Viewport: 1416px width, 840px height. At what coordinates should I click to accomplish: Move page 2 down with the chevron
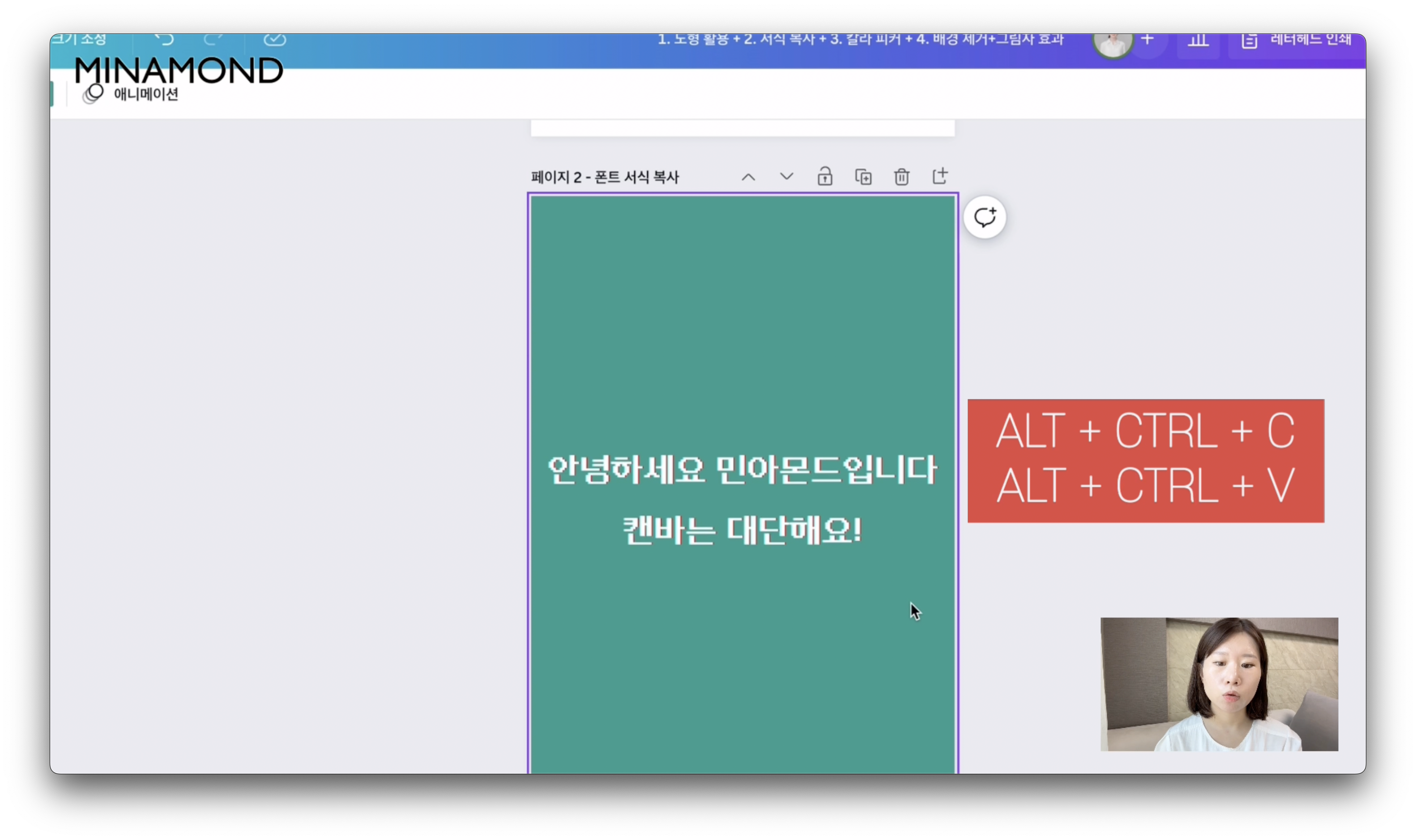pos(786,177)
